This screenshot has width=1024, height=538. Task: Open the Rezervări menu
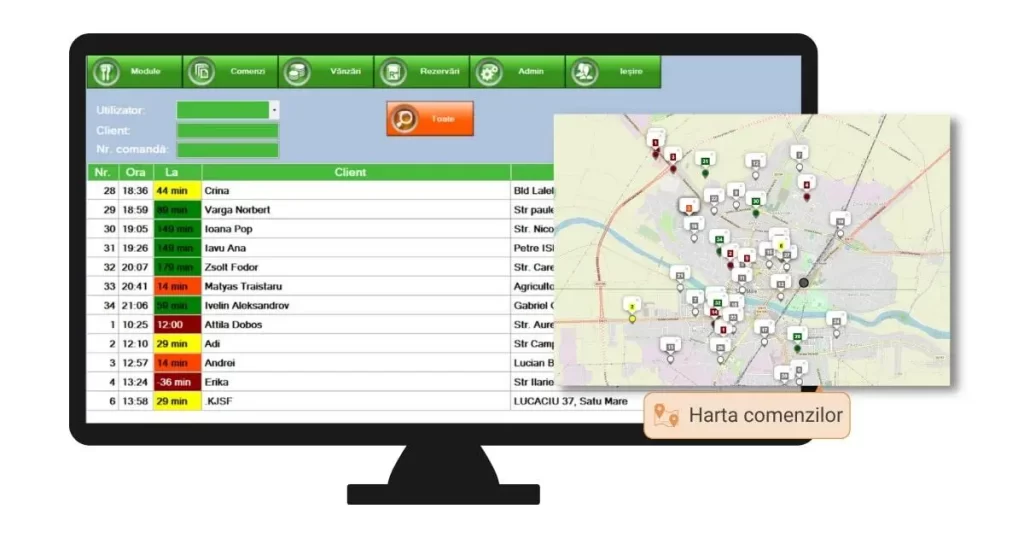pos(421,72)
